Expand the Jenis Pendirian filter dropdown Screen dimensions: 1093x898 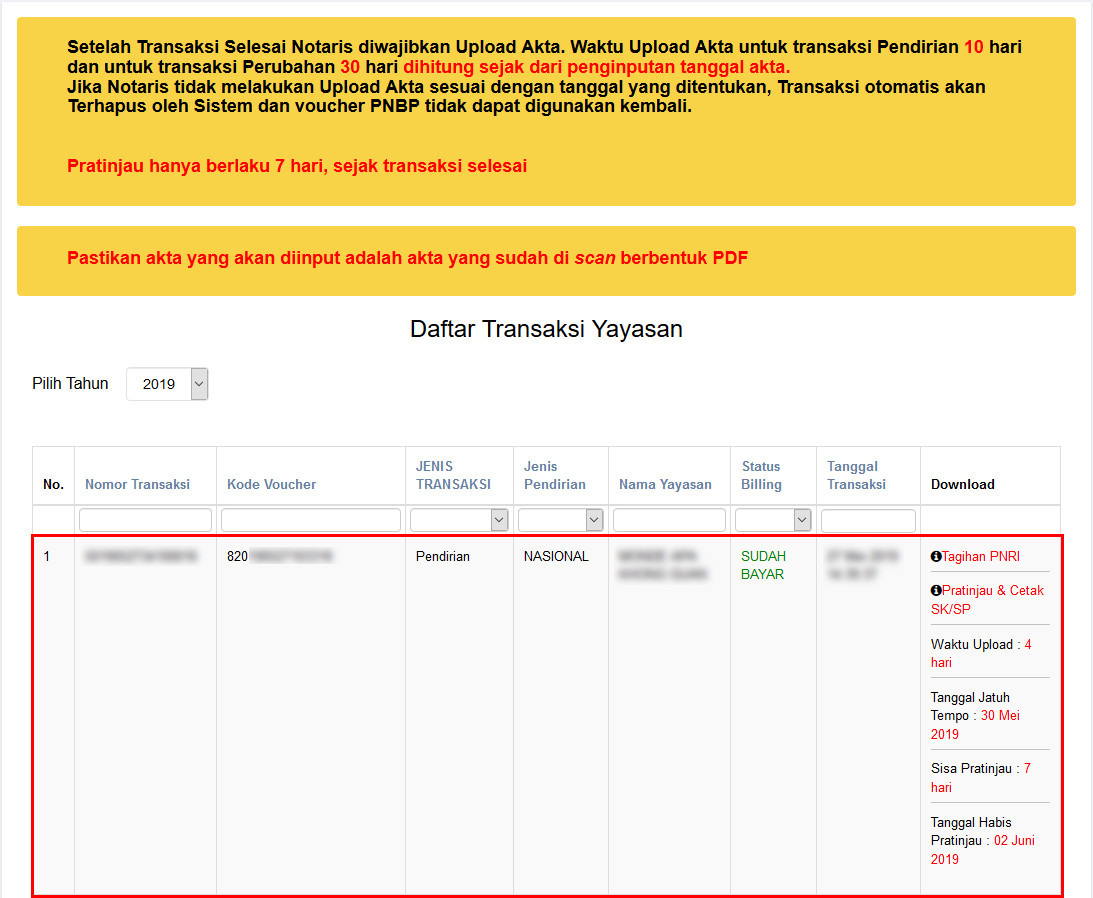[560, 520]
